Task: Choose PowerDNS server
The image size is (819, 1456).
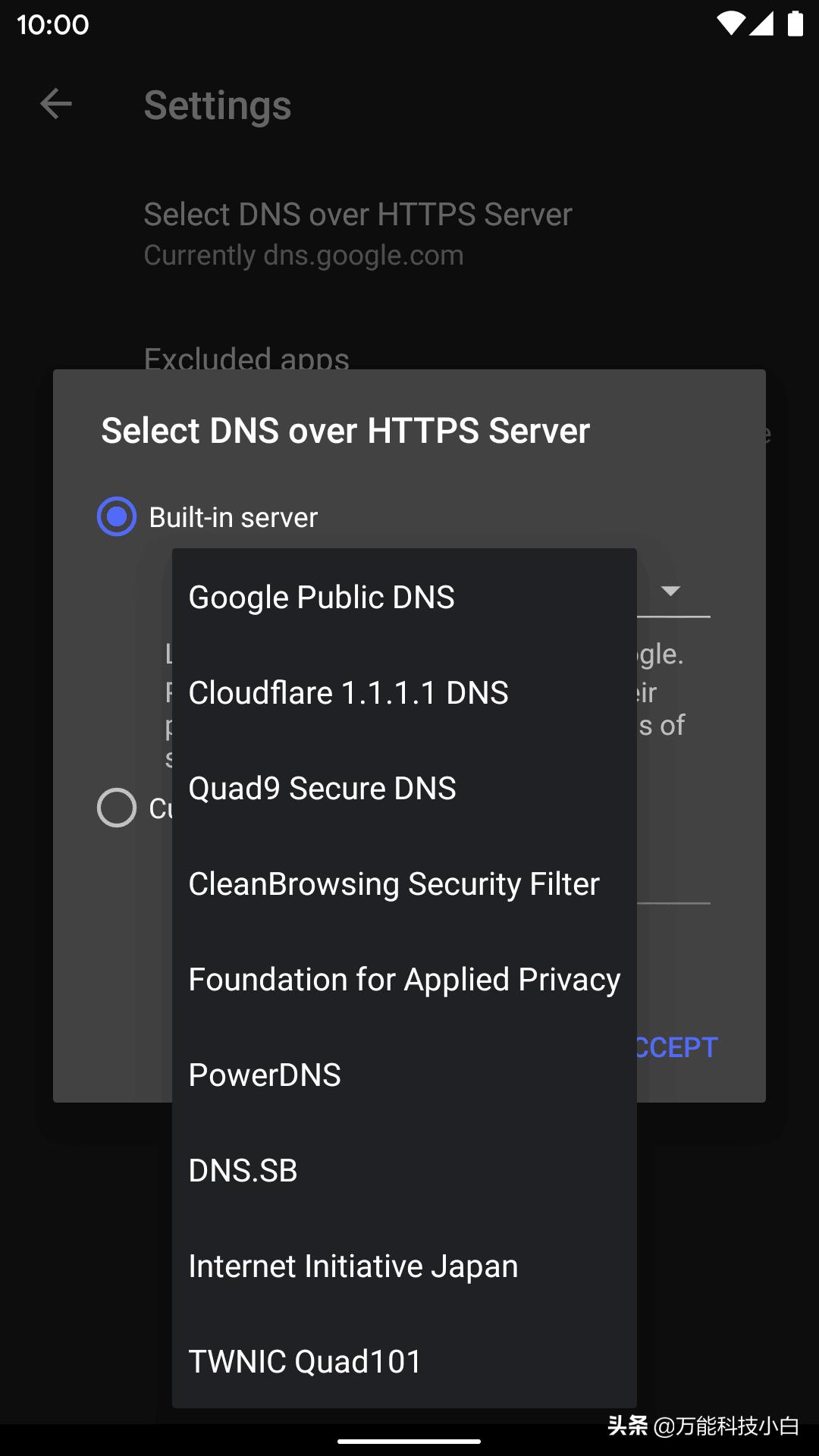Action: click(x=265, y=1075)
